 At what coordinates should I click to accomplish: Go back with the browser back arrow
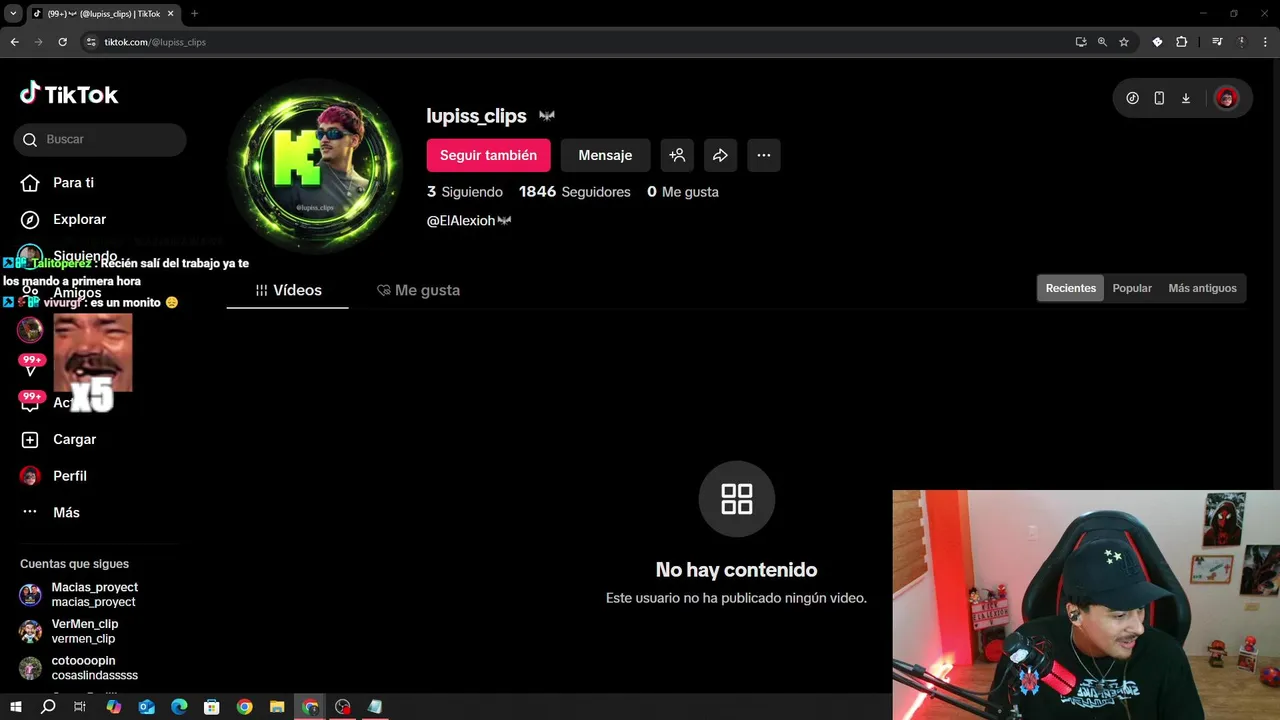(15, 42)
